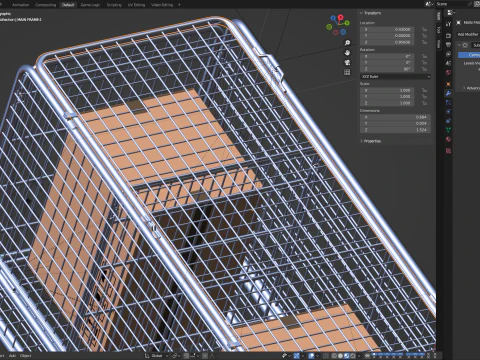Open the Modifiers wrench tab icon
Screen dimensions: 480x360
point(448,93)
